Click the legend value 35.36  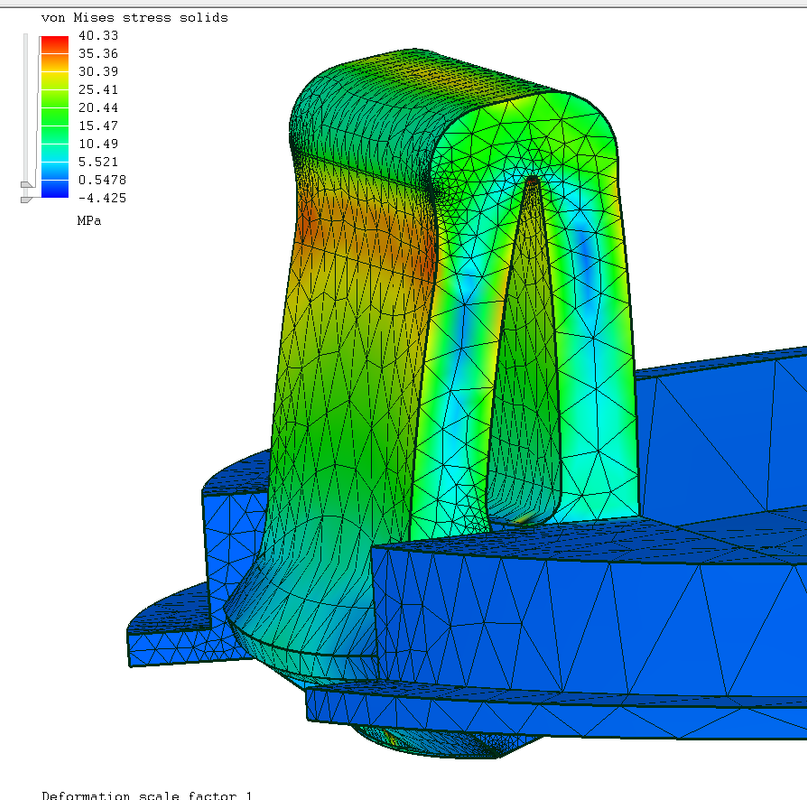(x=98, y=54)
